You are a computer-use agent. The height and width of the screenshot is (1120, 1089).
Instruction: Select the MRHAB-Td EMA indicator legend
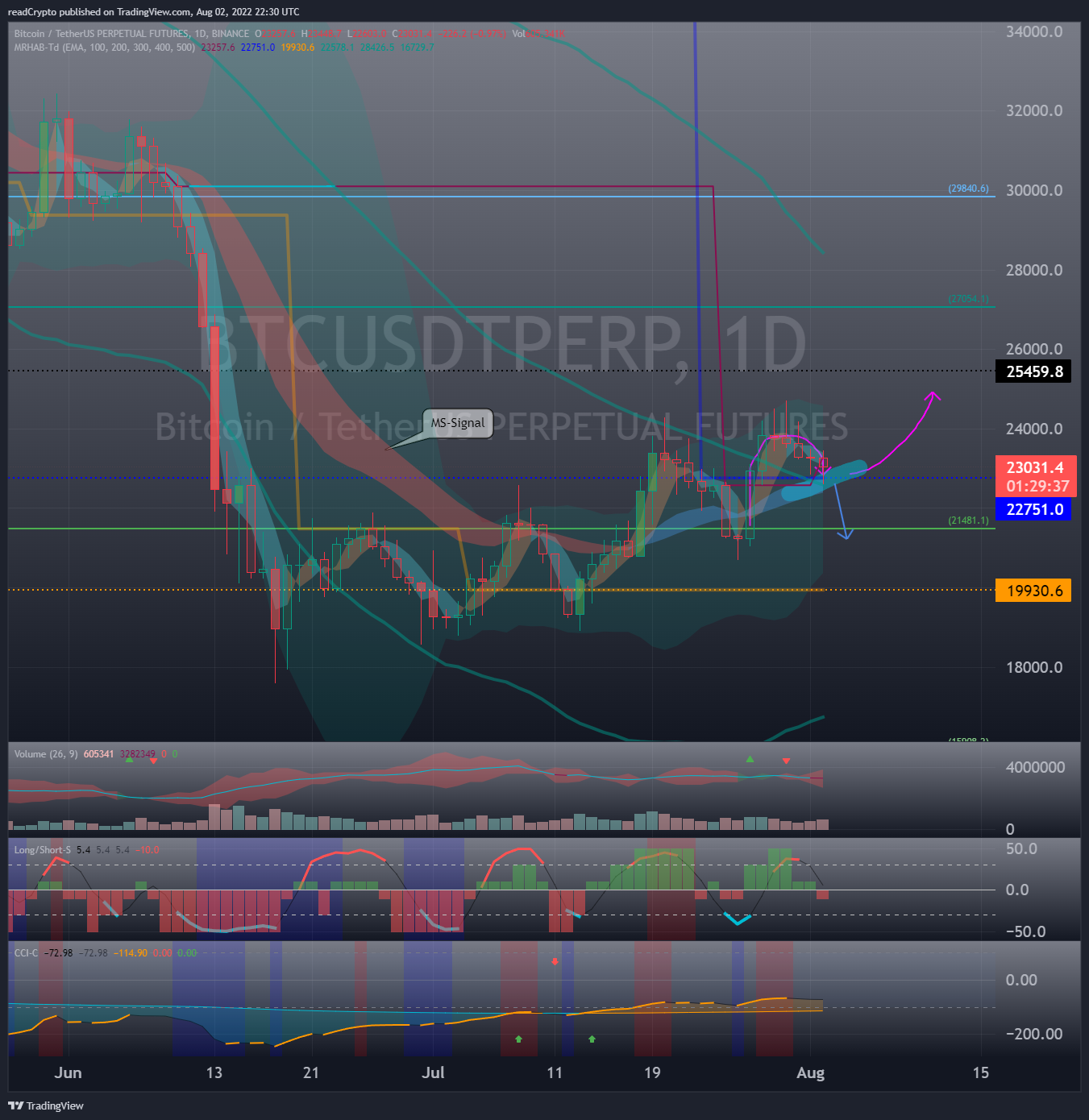[105, 48]
